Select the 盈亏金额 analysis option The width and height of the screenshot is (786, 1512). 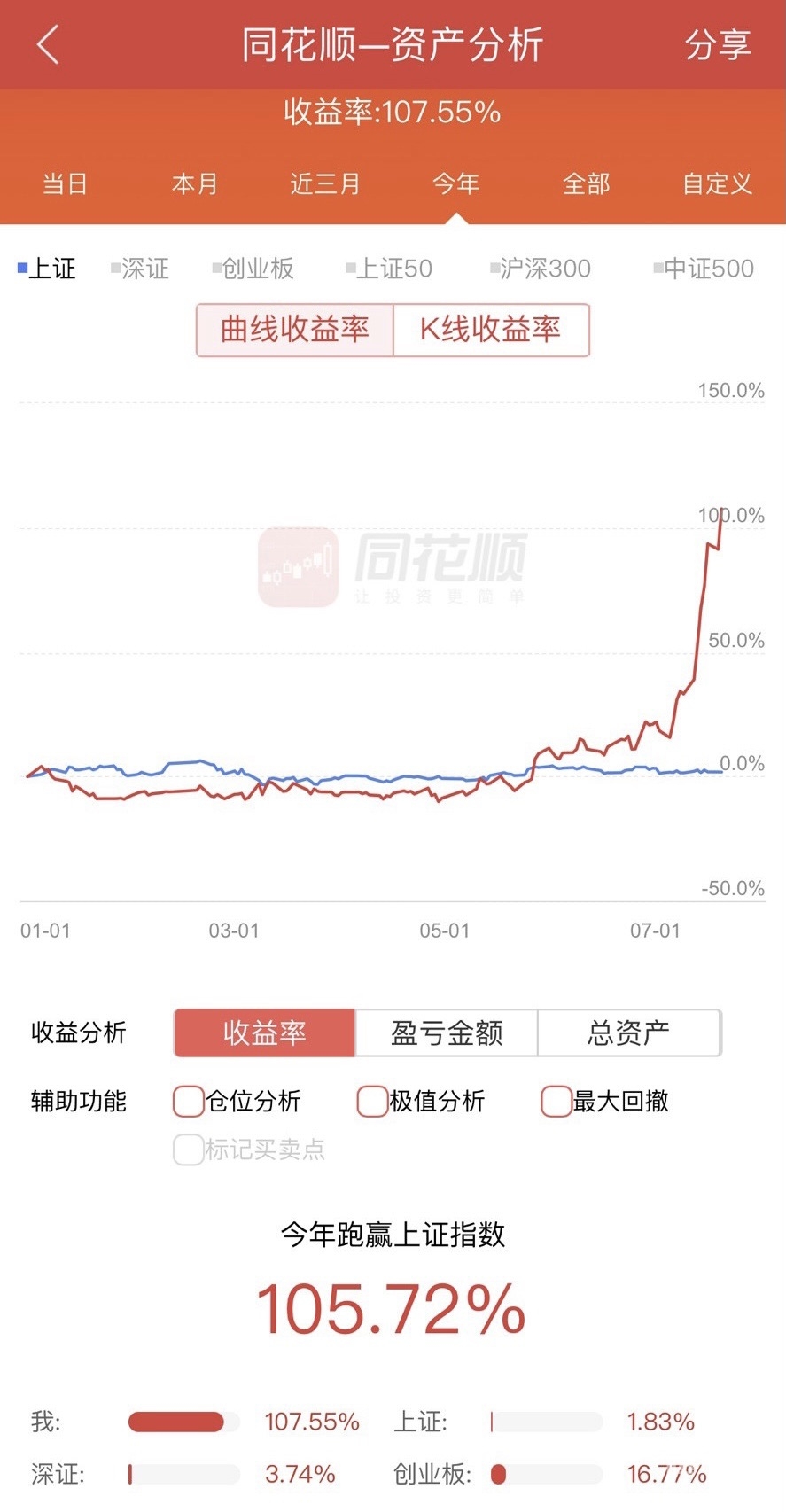(x=447, y=1033)
